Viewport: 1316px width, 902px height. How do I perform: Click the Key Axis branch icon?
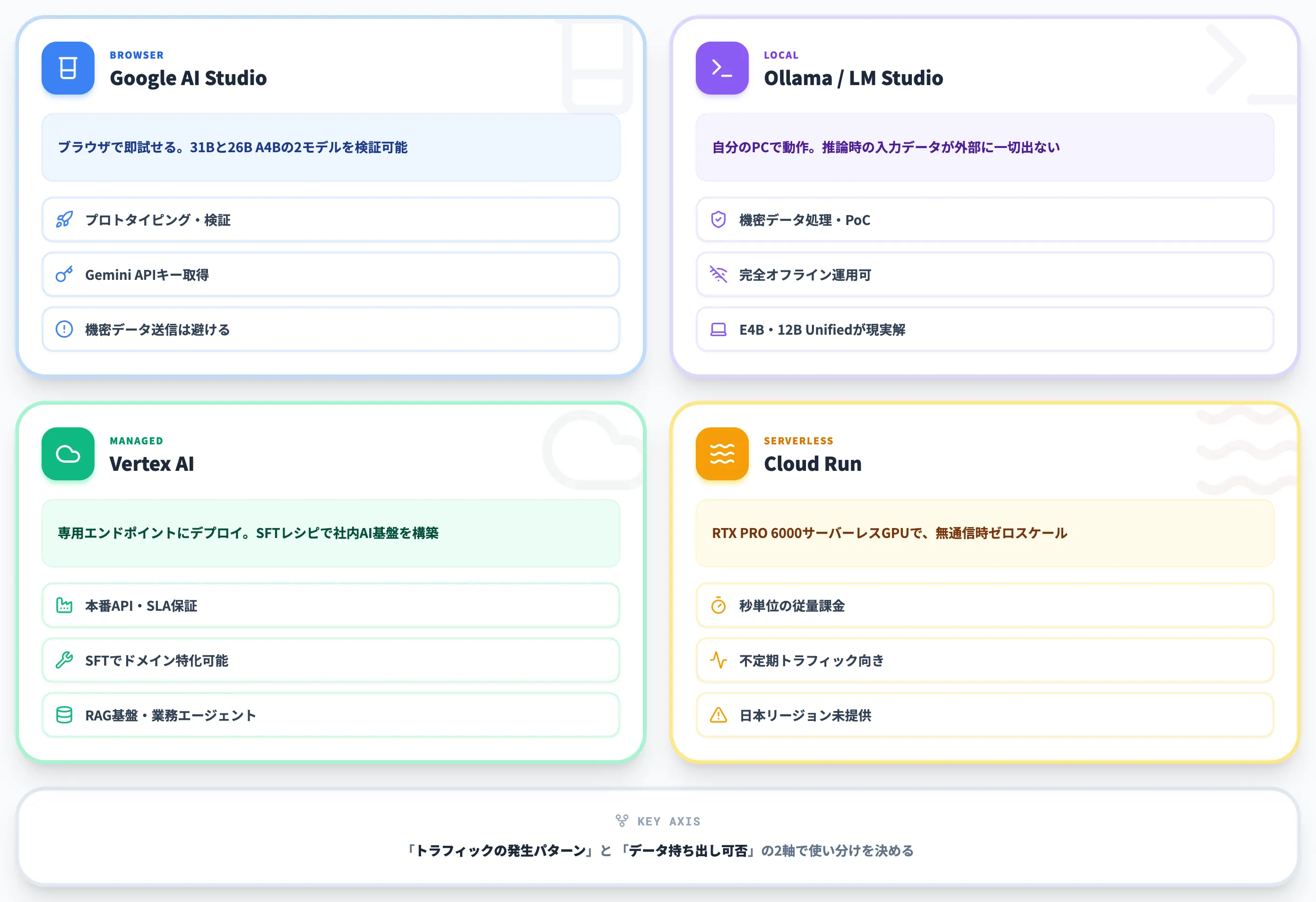(622, 821)
